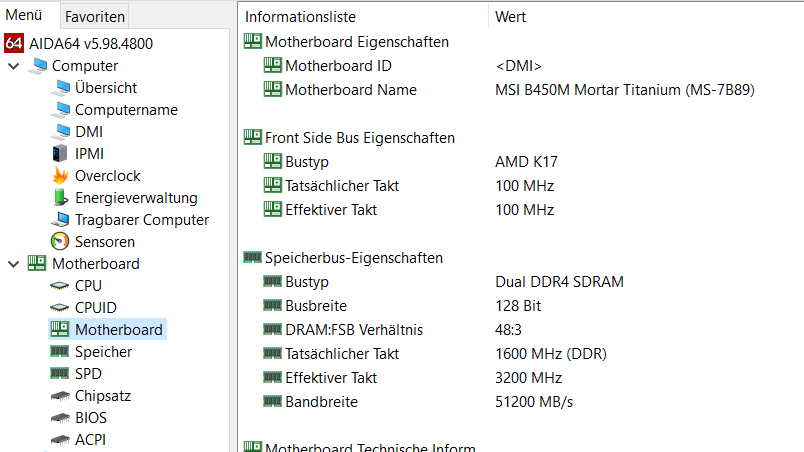
Task: Click the IPMI server tower icon
Action: coord(60,154)
